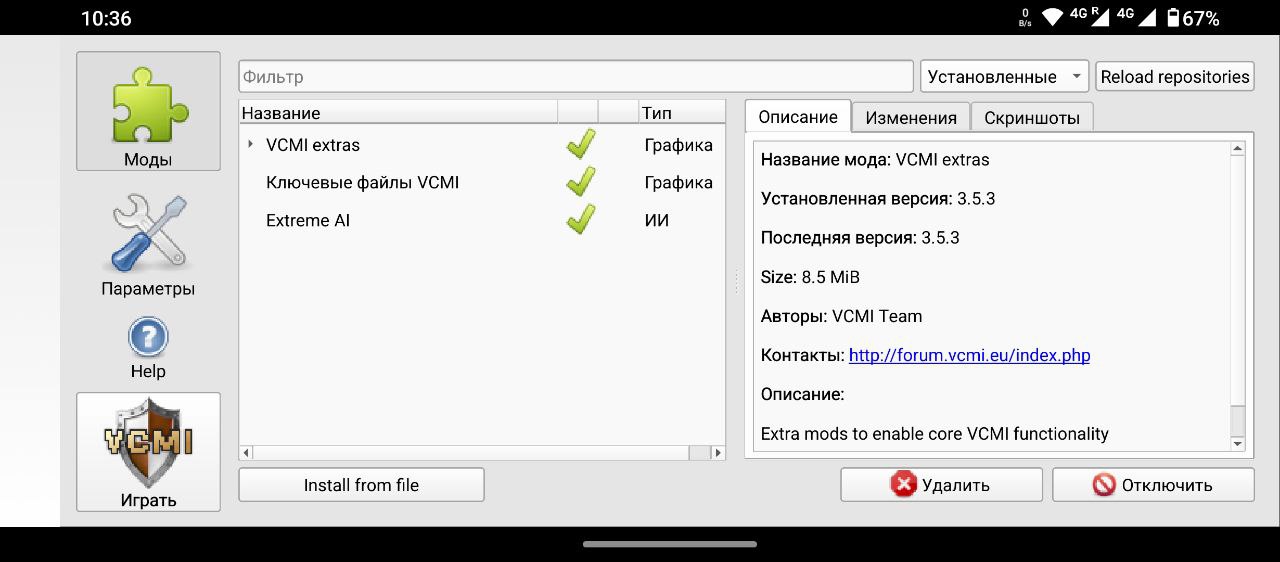1280x562 pixels.
Task: Click description scrollbar up arrow
Action: click(1238, 149)
